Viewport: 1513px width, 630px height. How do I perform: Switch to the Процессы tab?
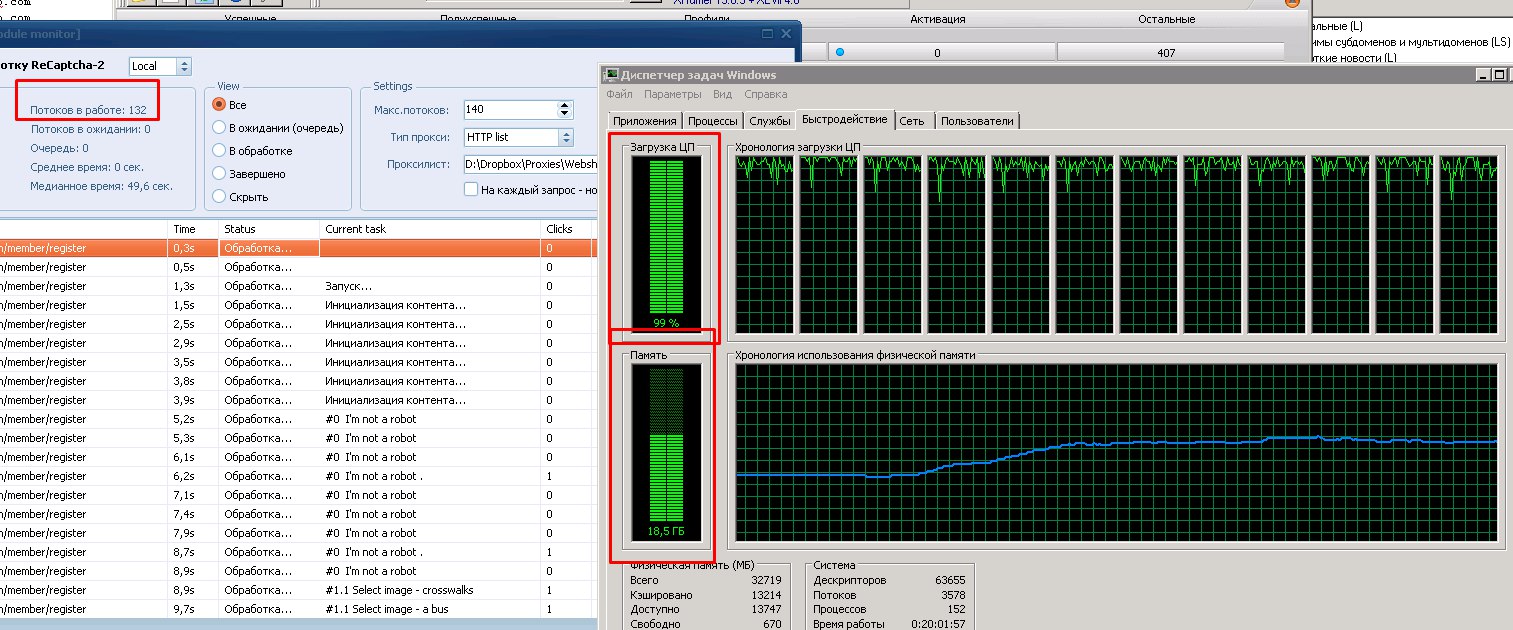tap(711, 121)
